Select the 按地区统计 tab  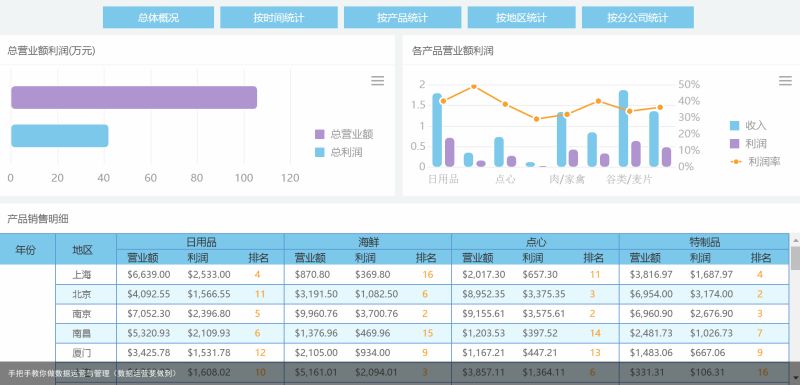[521, 17]
